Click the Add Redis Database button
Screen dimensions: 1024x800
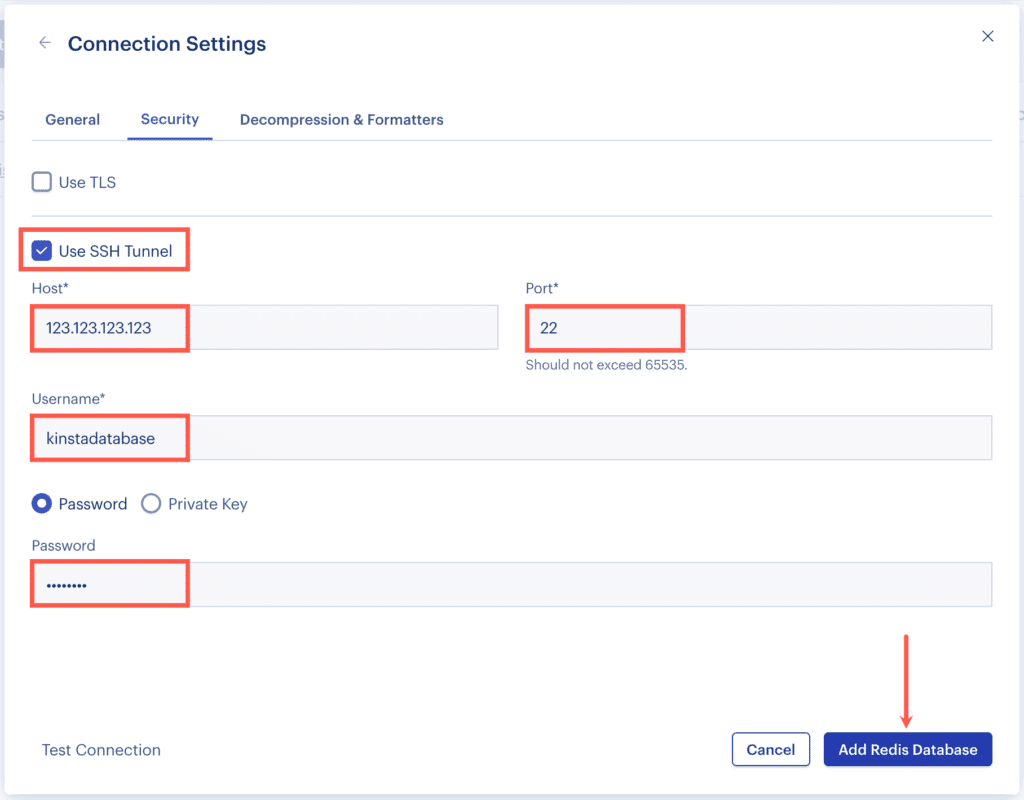(907, 749)
